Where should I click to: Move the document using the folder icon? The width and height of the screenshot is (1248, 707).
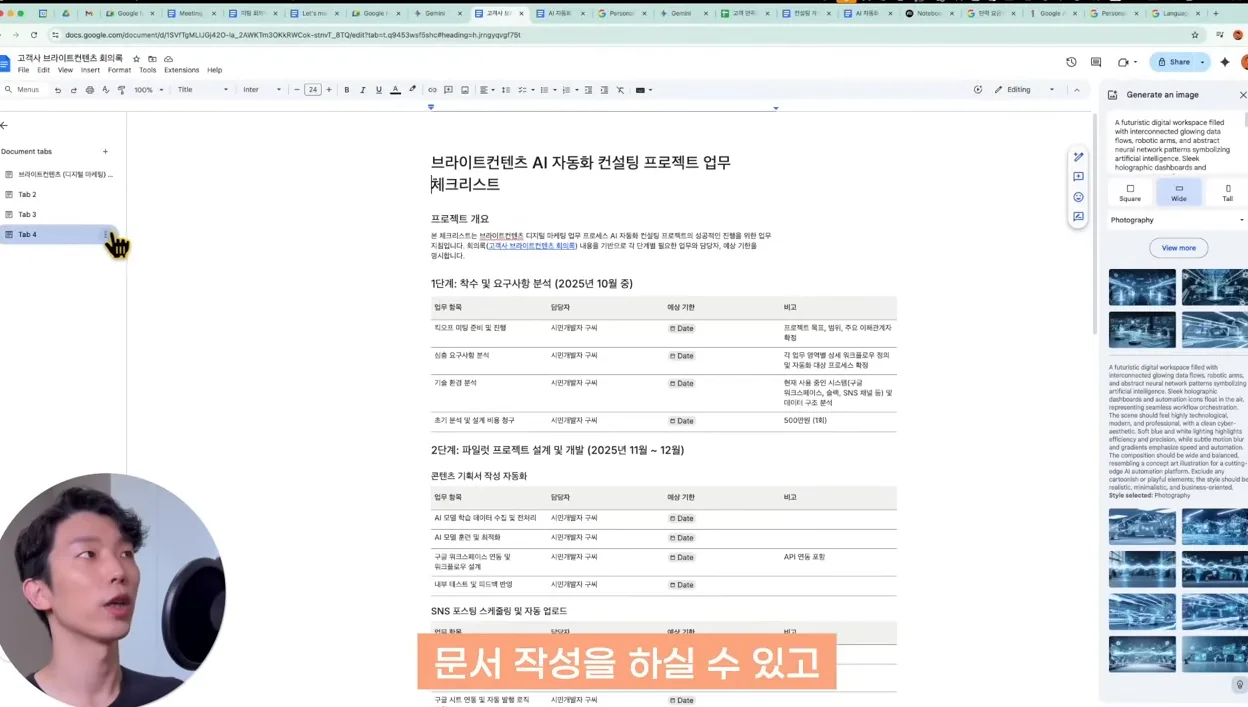152,59
